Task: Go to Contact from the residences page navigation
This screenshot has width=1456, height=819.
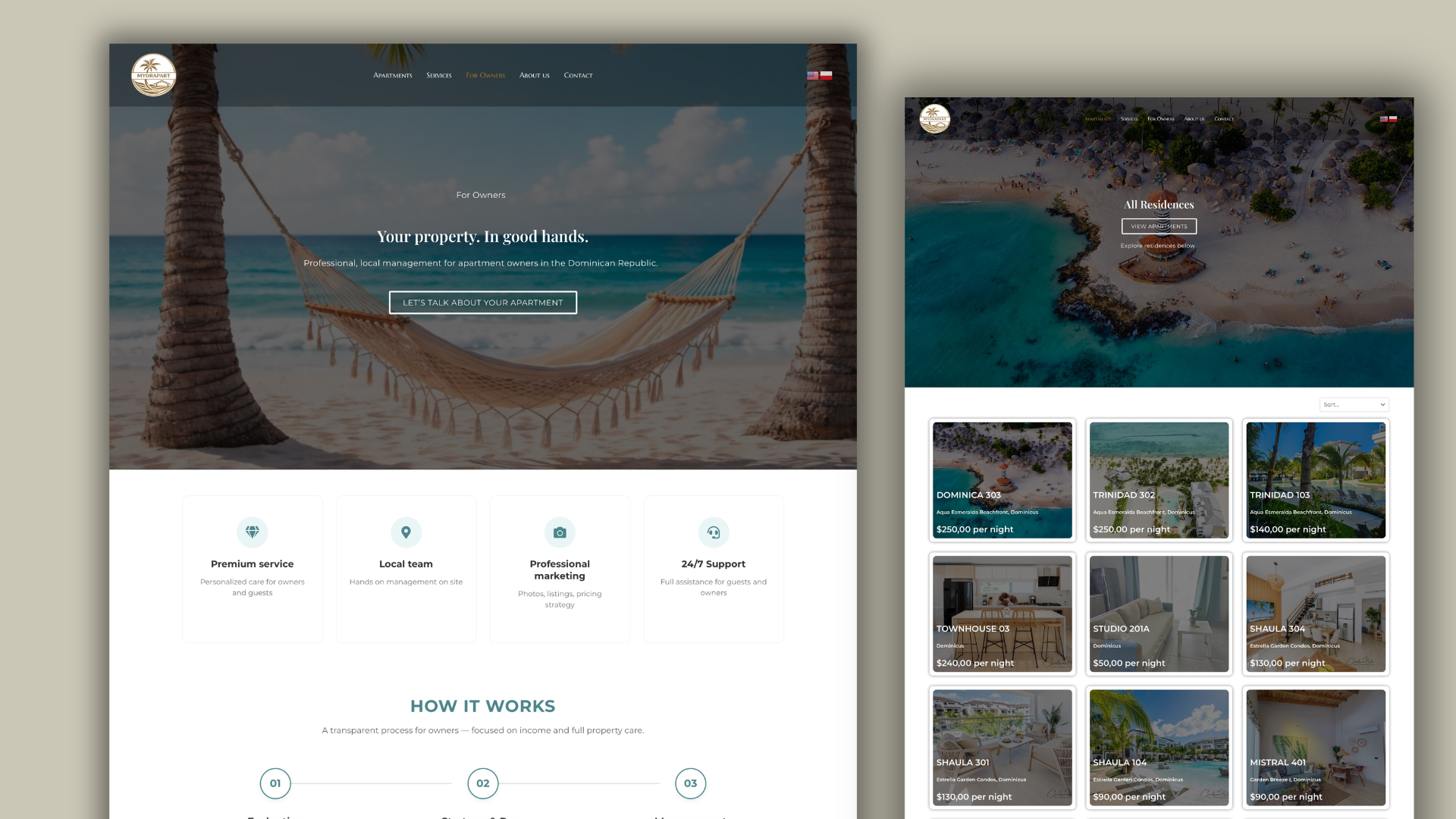Action: (1223, 119)
